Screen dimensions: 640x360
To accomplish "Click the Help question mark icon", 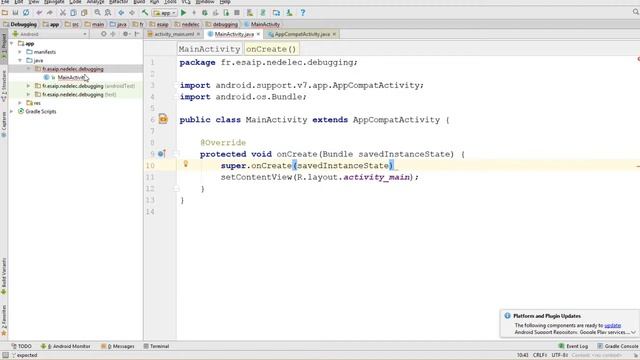I will 303,13.
